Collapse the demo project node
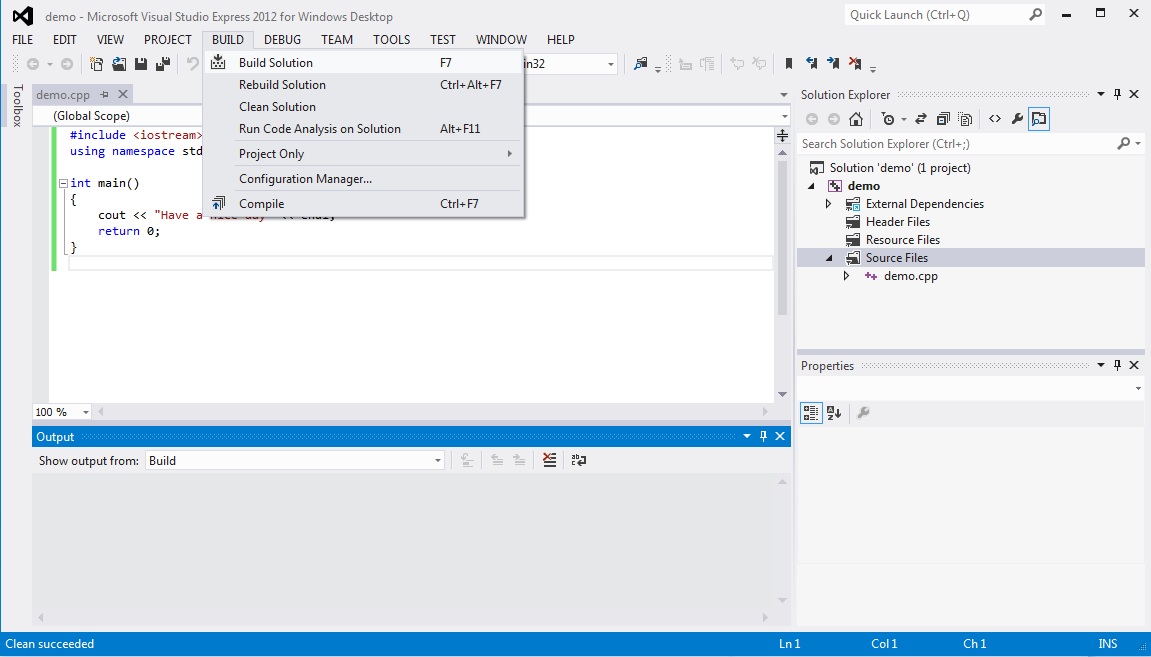This screenshot has height=657, width=1151. 811,186
